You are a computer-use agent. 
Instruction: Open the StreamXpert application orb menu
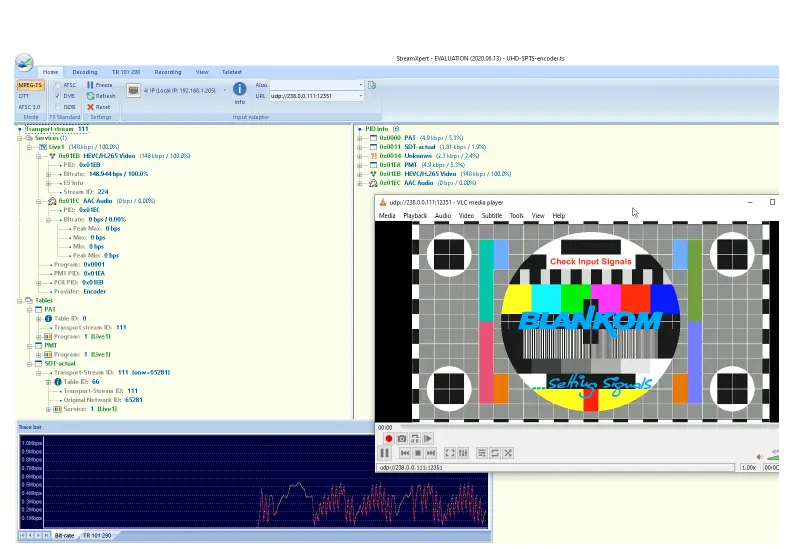click(24, 63)
